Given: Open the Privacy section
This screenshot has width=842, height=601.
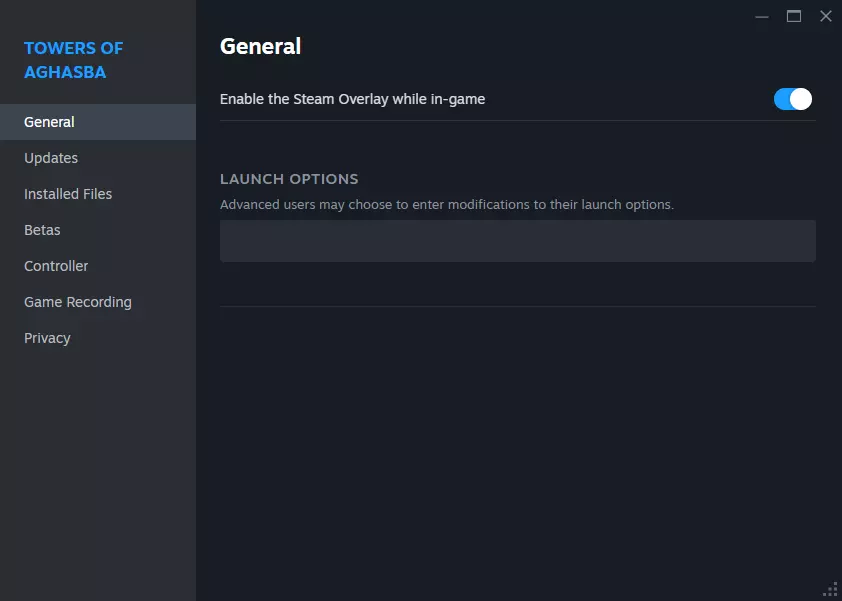Looking at the screenshot, I should pos(47,338).
